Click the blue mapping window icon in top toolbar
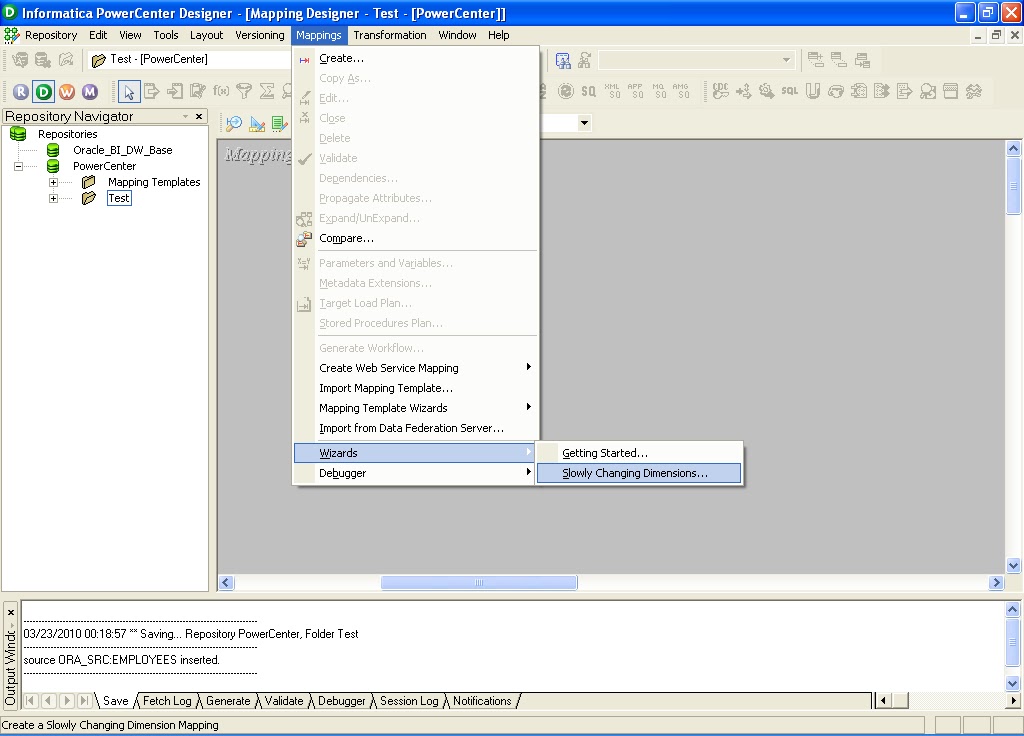 tap(562, 61)
